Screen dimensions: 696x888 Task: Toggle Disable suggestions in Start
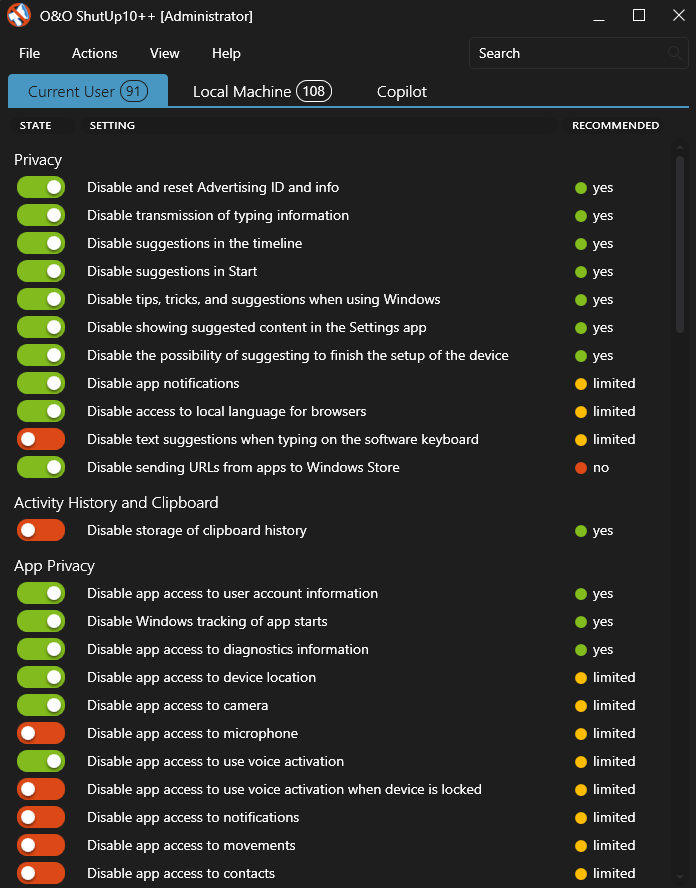(x=41, y=271)
